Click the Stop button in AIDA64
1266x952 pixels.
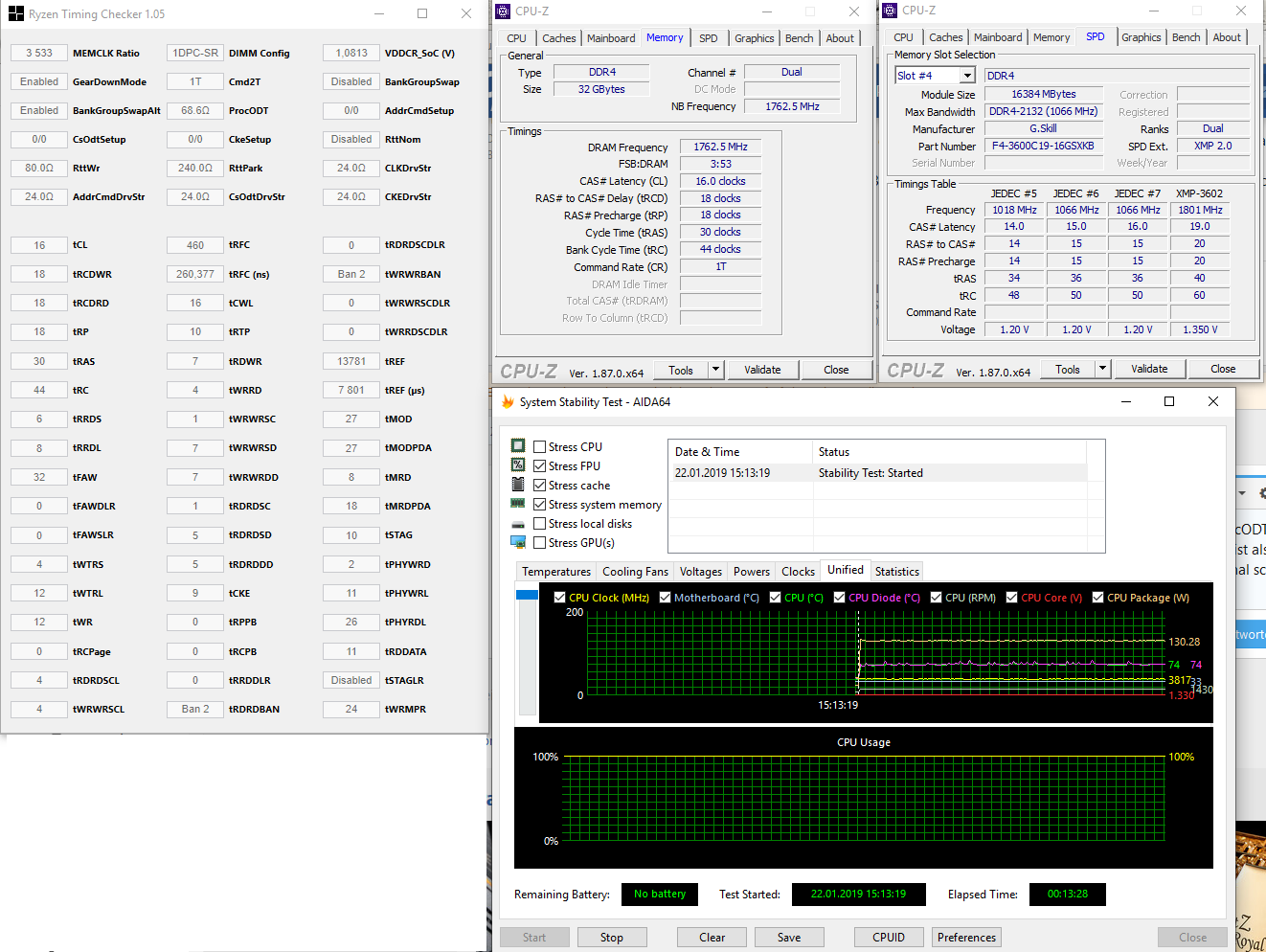612,938
